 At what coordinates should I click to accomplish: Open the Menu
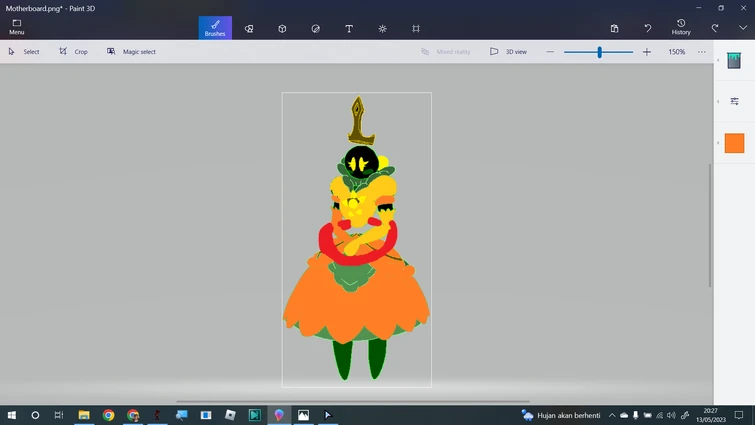17,27
